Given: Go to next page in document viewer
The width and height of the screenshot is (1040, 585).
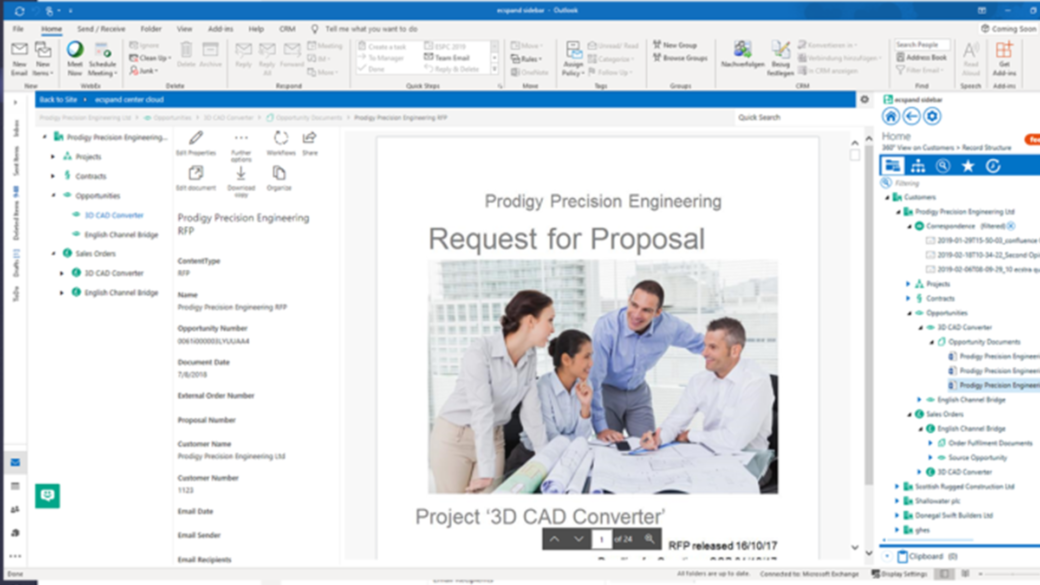Looking at the screenshot, I should [578, 539].
